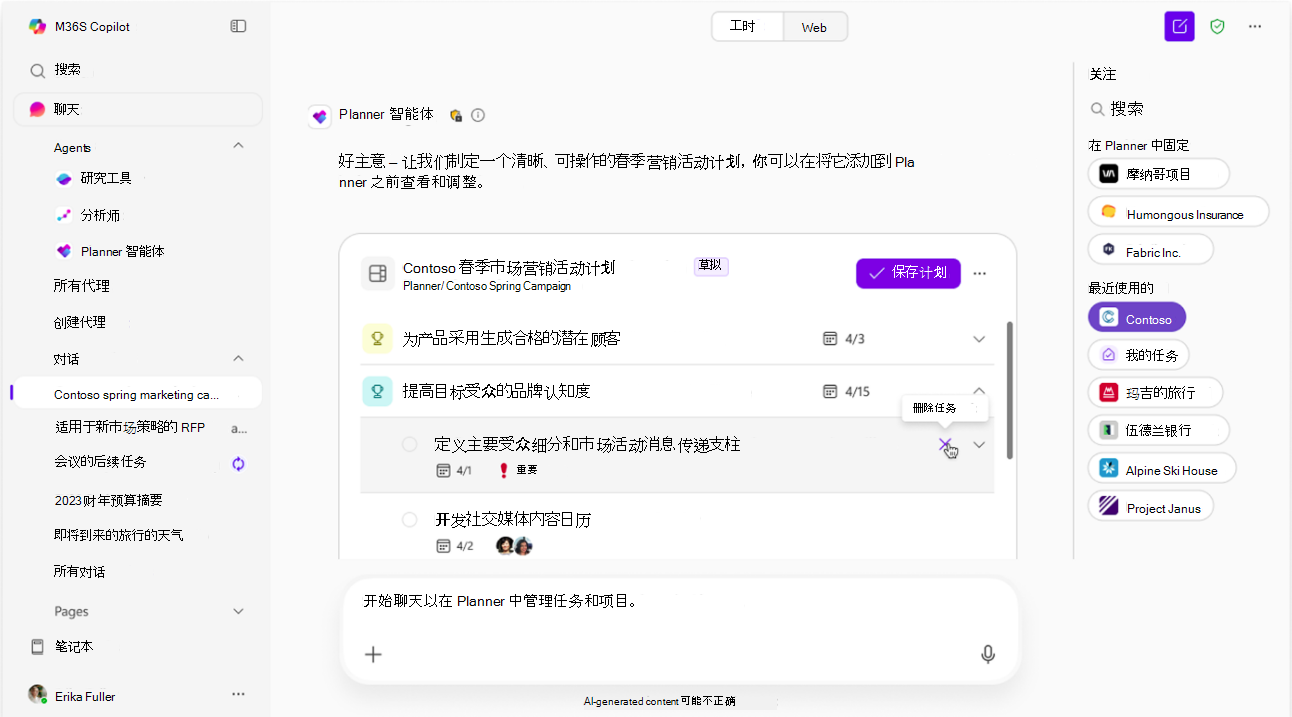Expand the Pages section
This screenshot has width=1292, height=717.
(238, 611)
